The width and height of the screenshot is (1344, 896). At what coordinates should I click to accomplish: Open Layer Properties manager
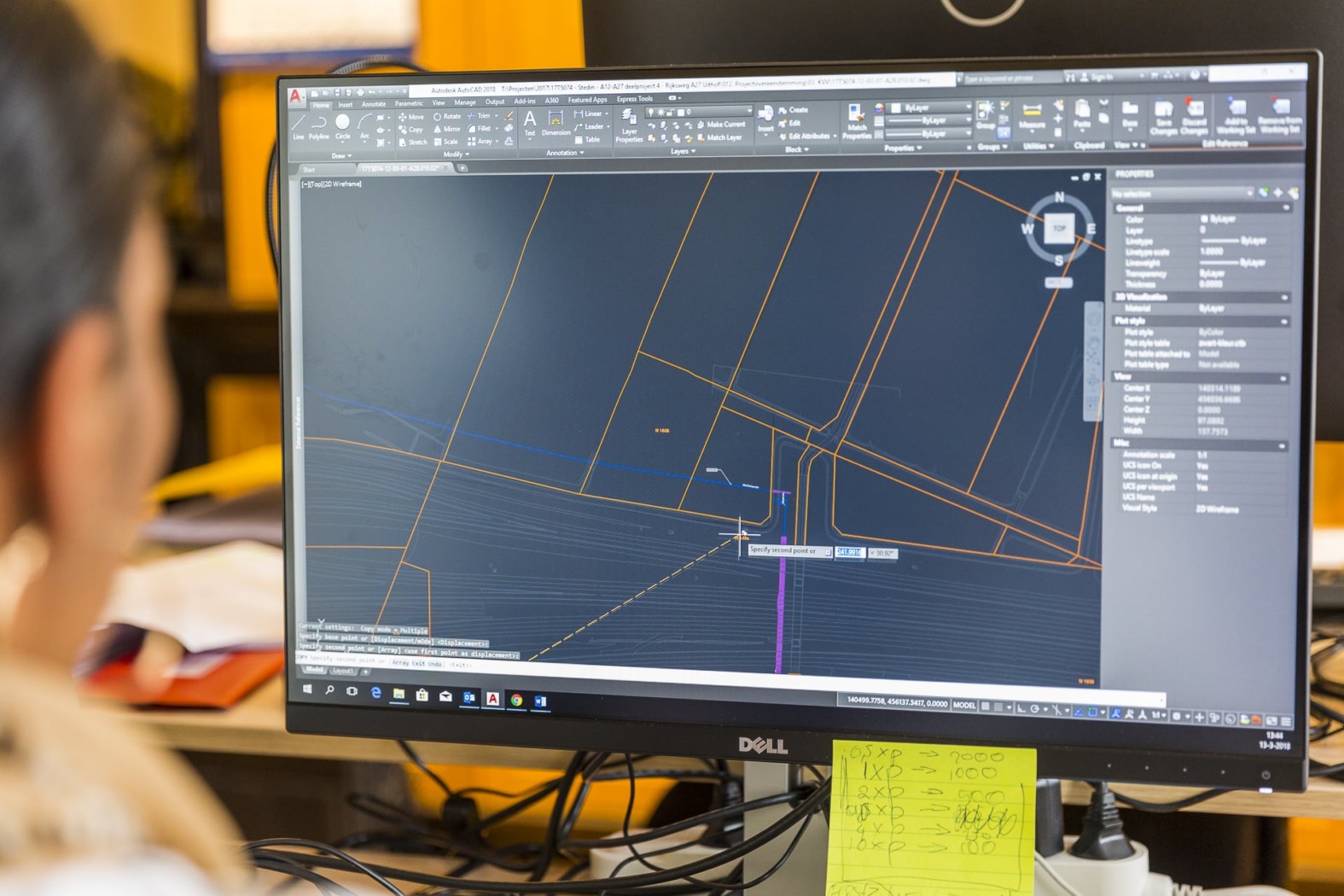pos(629,125)
